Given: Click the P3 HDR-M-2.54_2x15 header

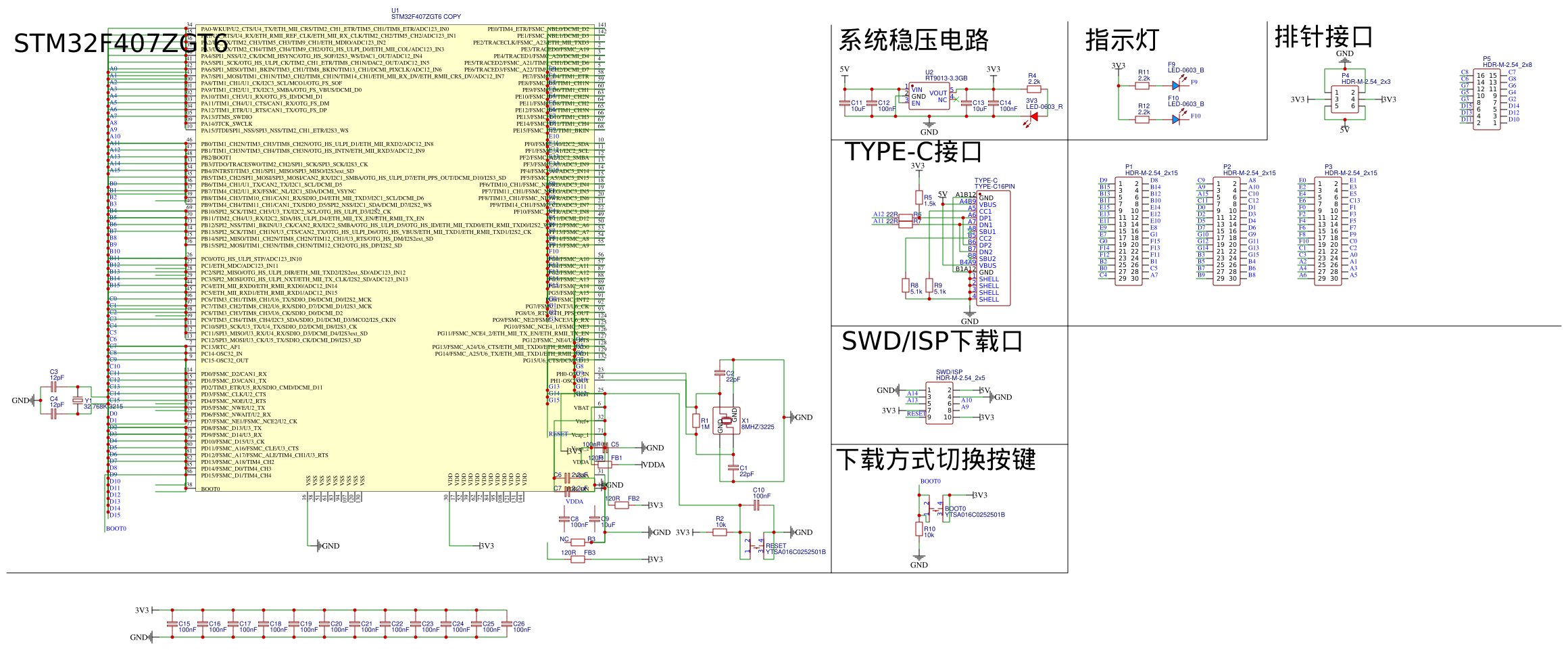Looking at the screenshot, I should click(1327, 231).
